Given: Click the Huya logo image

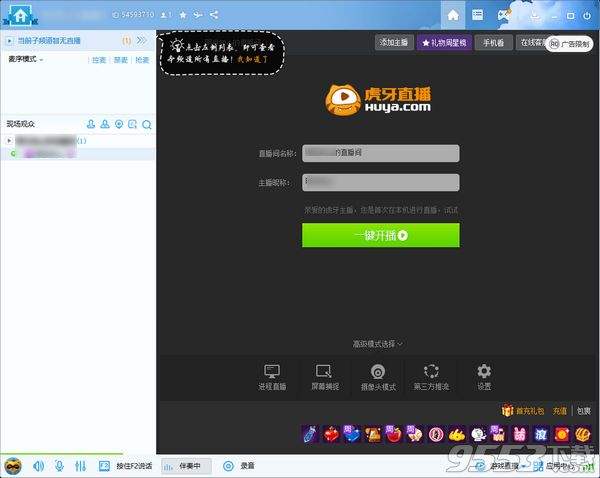Looking at the screenshot, I should click(378, 100).
